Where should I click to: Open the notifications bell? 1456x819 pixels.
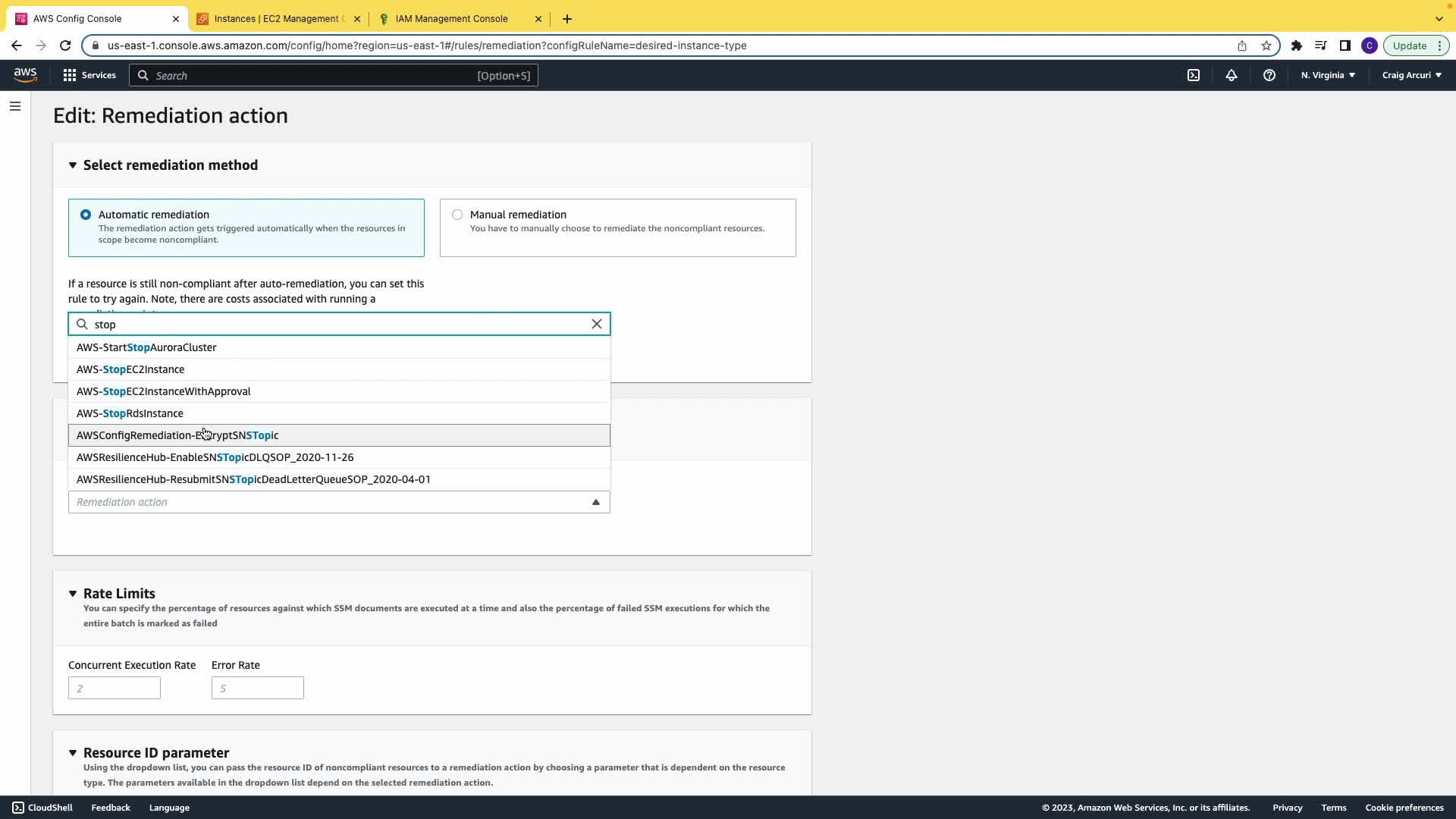point(1232,75)
